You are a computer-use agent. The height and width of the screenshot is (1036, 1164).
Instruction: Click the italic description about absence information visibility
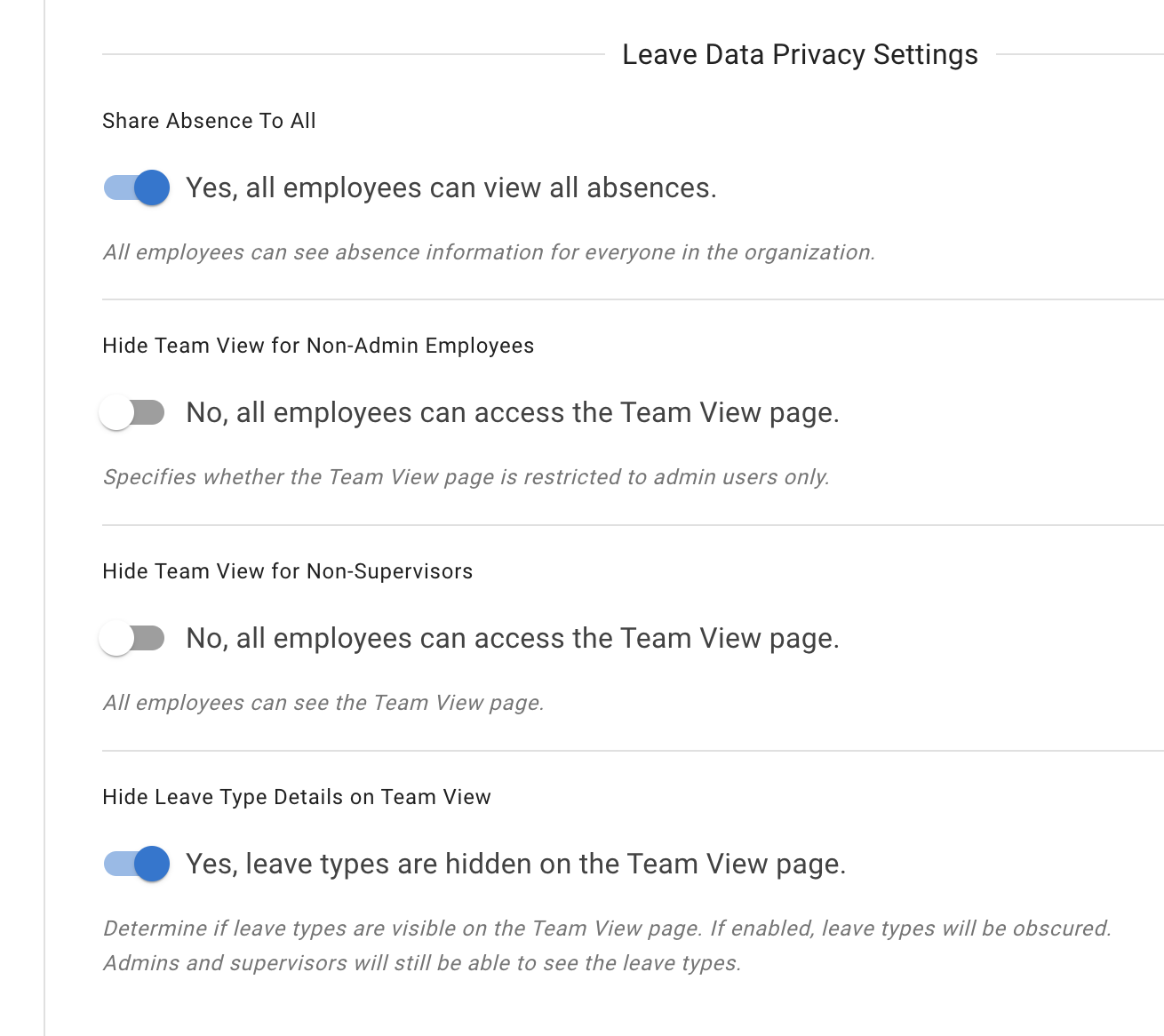489,252
